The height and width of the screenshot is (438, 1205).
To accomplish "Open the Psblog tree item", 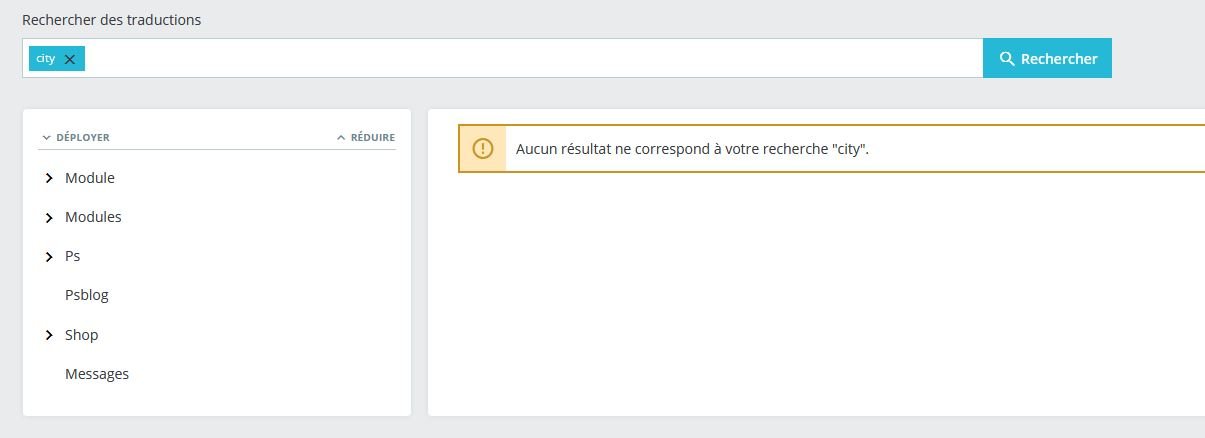I will coord(87,295).
